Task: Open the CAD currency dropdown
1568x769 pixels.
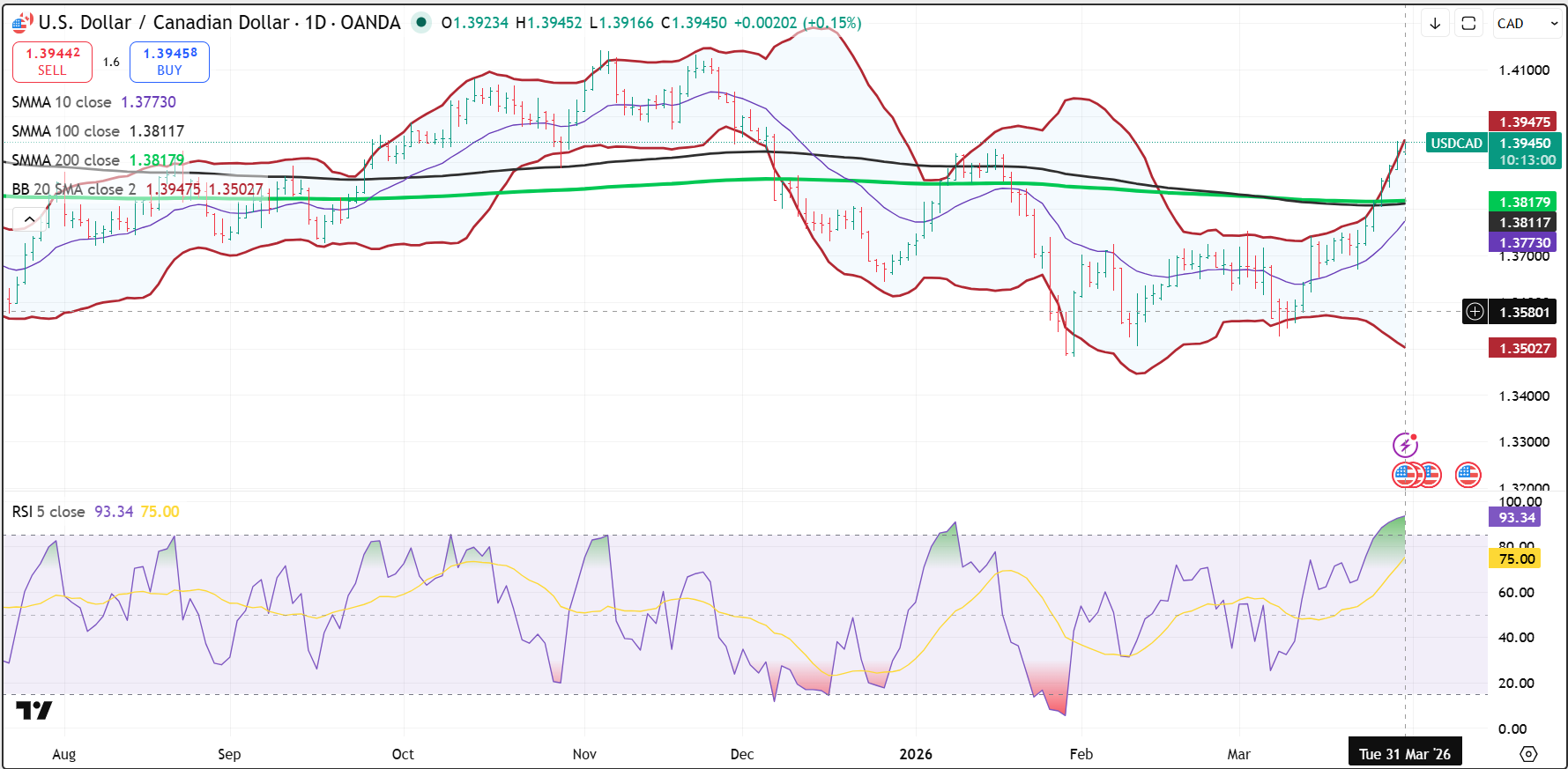Action: point(1527,24)
